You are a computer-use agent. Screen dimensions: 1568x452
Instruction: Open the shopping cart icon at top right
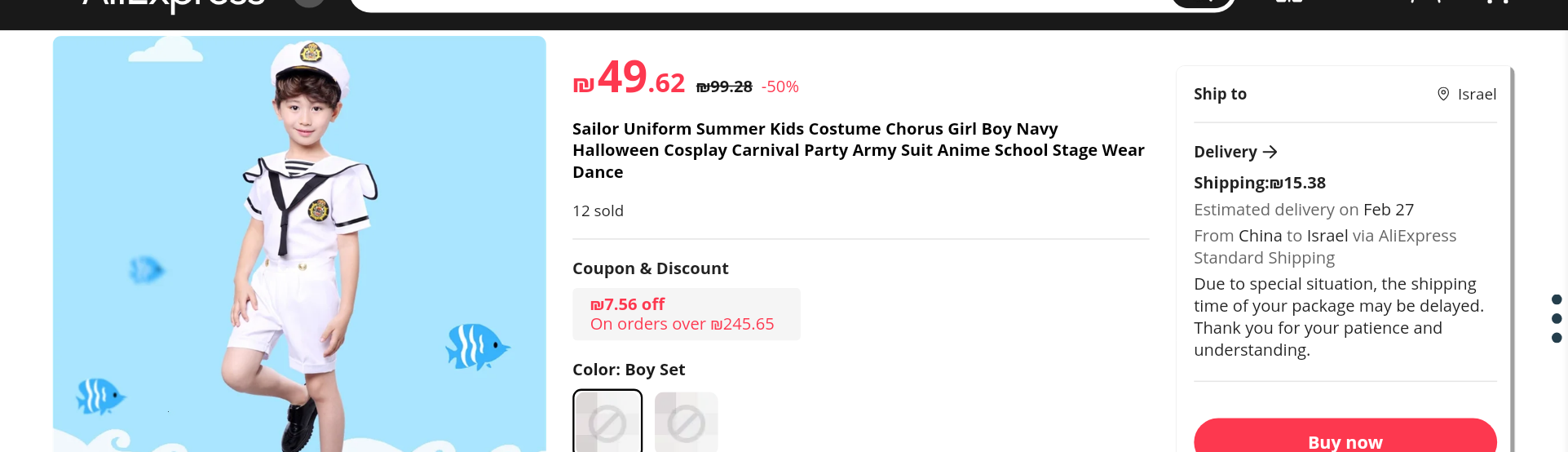(1498, 2)
